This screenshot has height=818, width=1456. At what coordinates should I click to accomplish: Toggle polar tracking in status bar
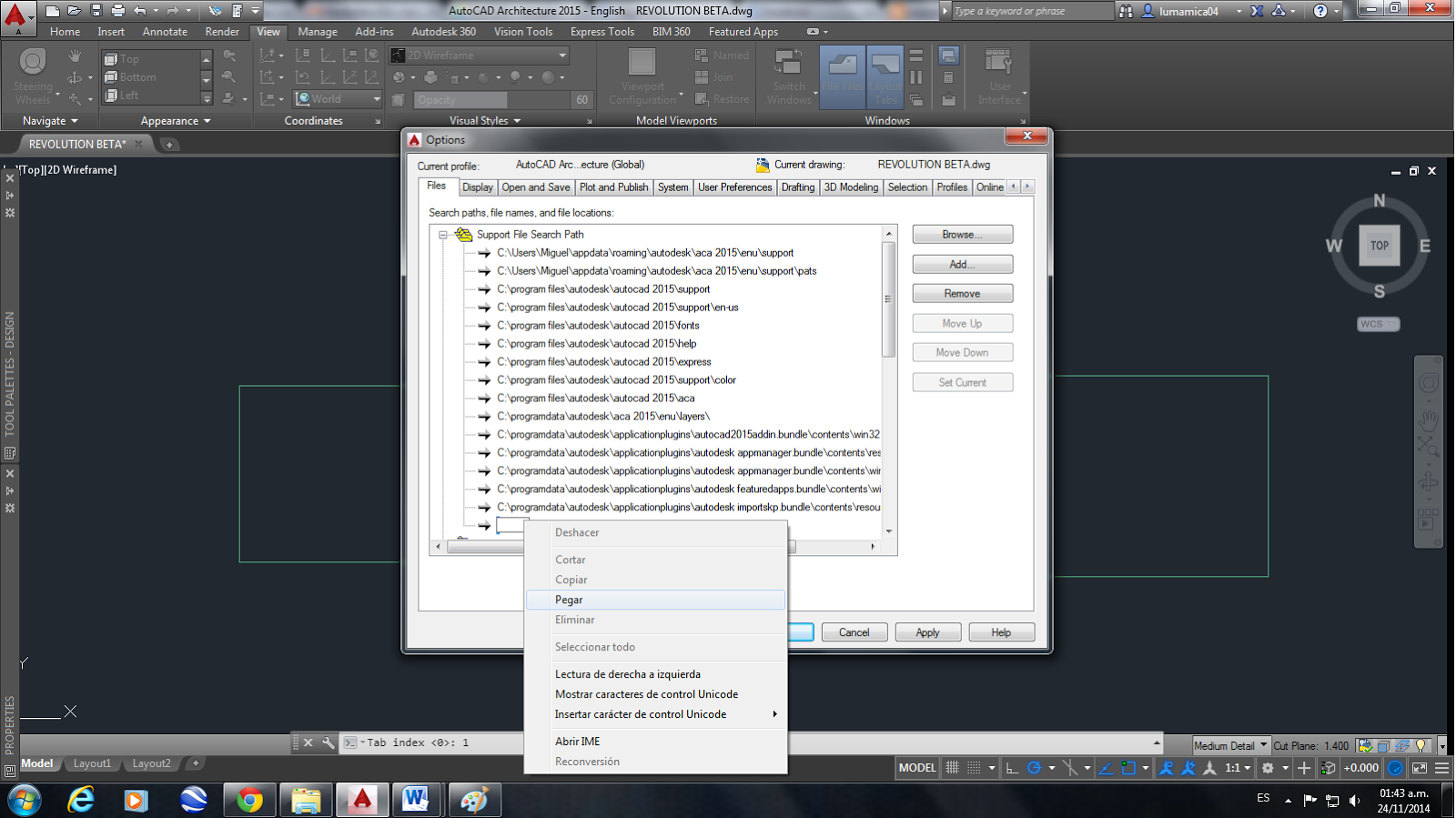click(x=1034, y=768)
